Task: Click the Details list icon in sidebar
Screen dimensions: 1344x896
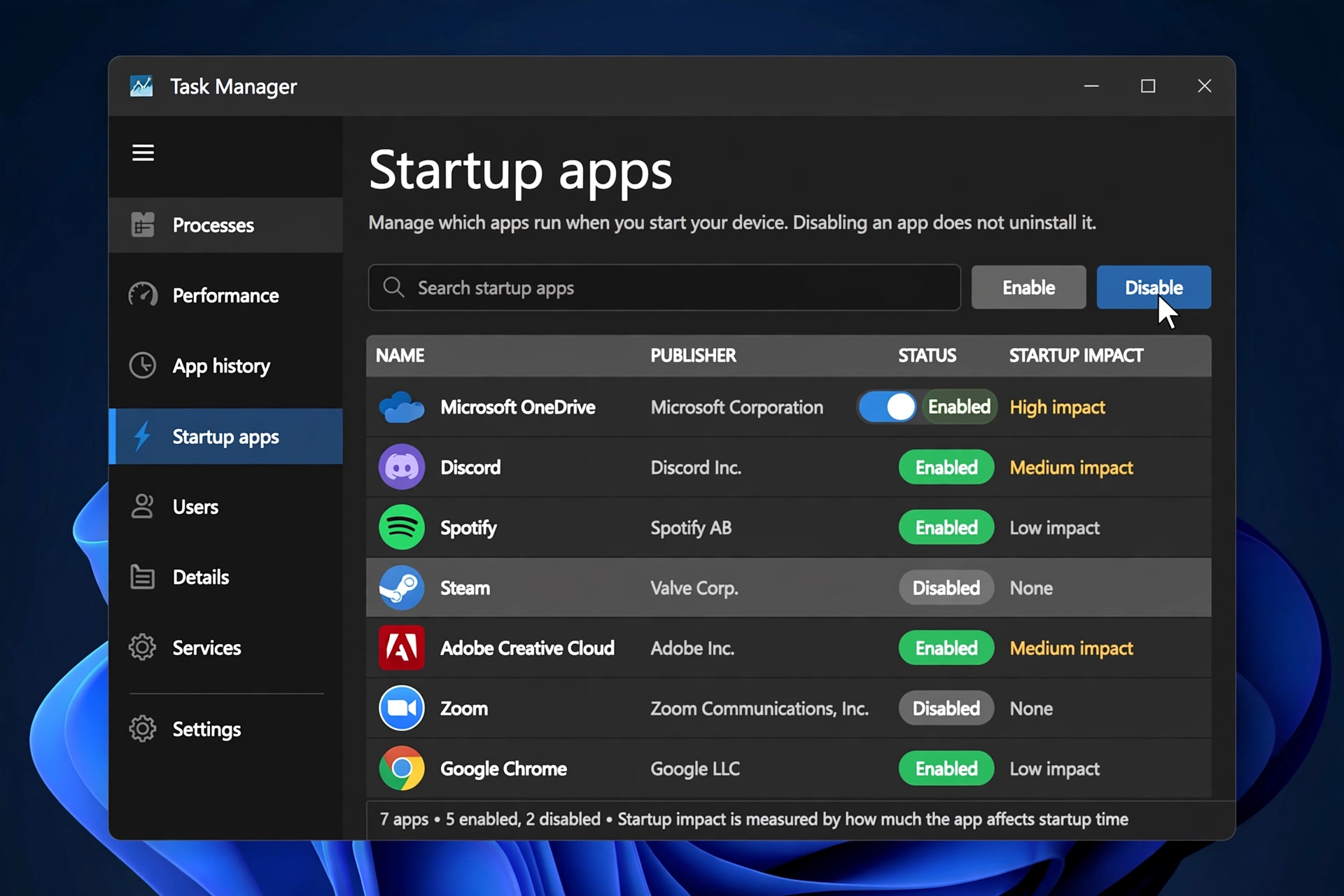Action: point(143,577)
